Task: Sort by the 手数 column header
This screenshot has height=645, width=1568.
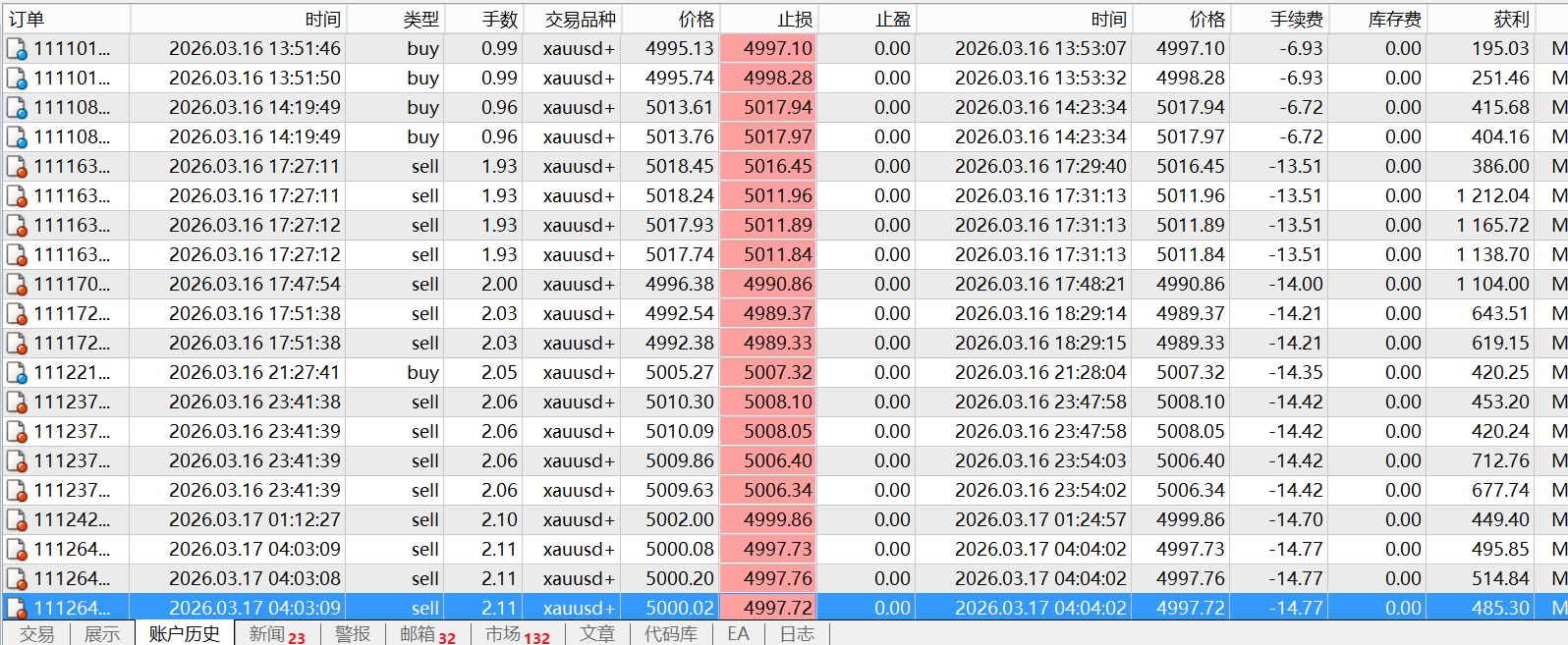Action: pos(483,19)
